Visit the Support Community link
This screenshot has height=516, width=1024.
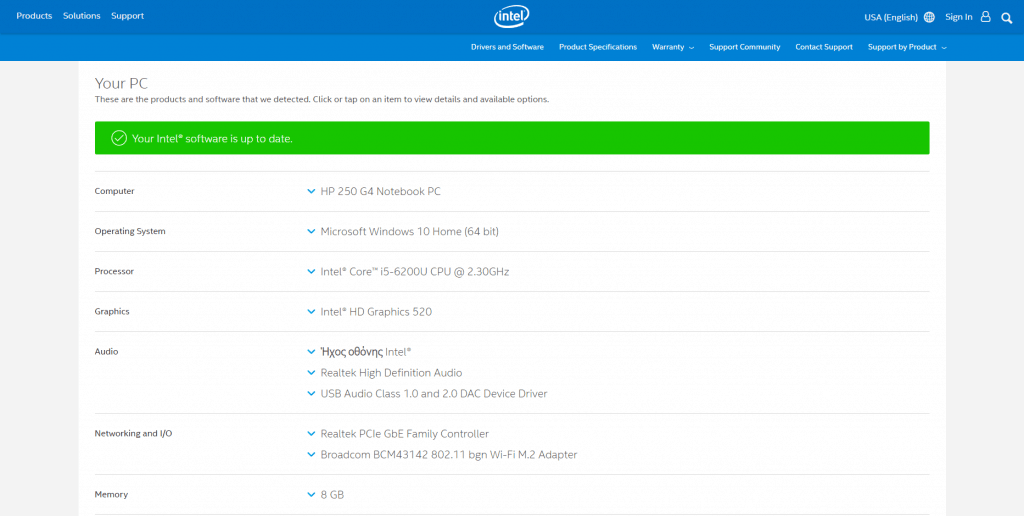(744, 47)
